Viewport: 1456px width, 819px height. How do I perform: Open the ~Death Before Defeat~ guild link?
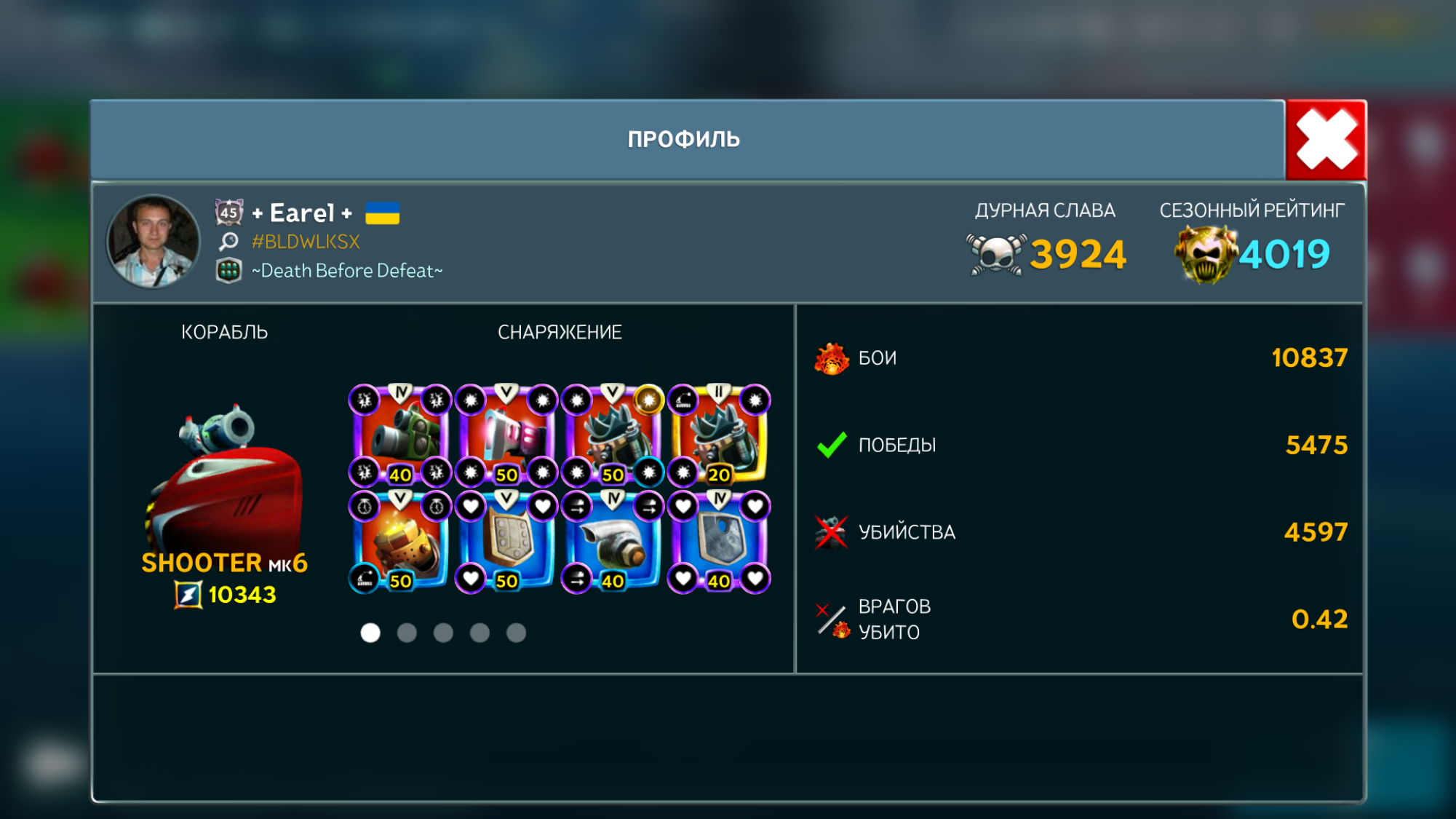tap(347, 271)
